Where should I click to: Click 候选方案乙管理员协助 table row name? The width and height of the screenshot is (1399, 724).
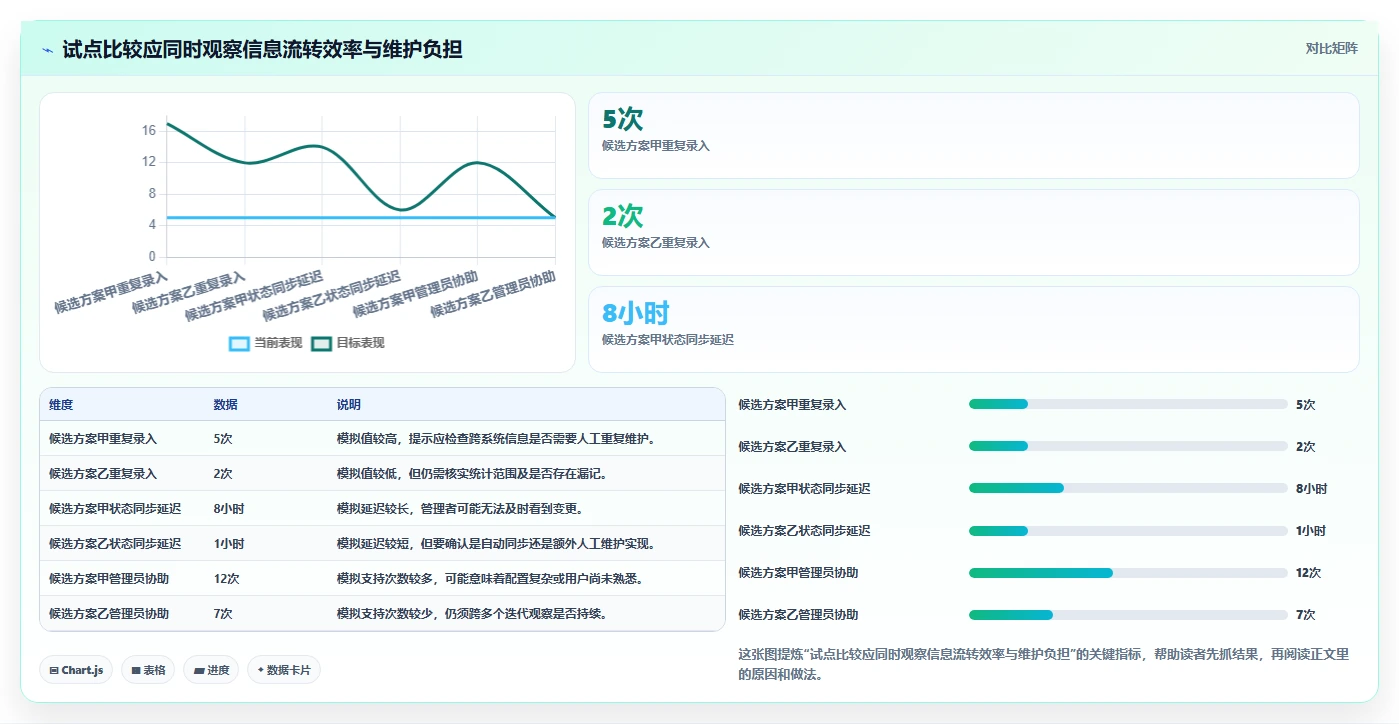[x=109, y=614]
